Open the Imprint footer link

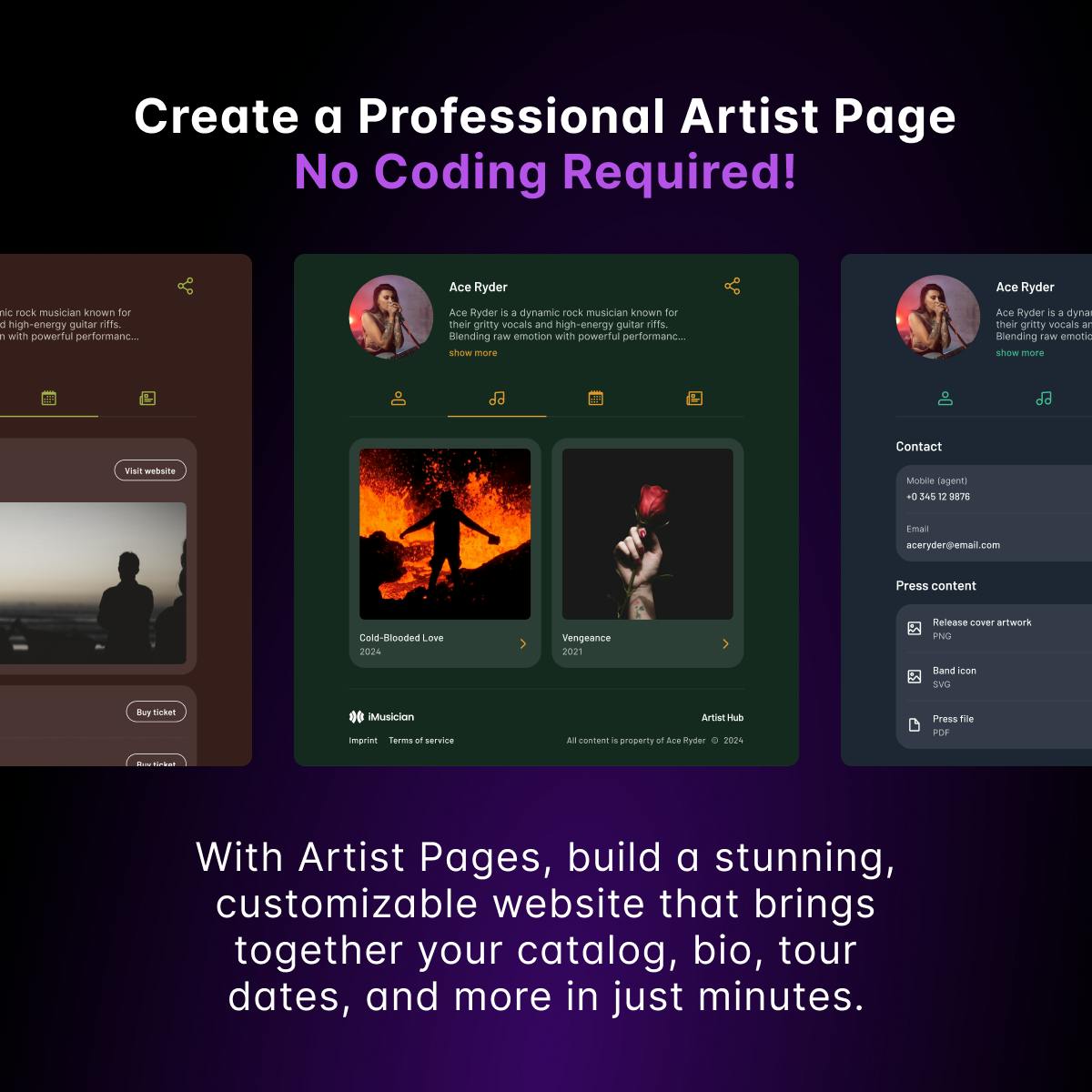point(363,741)
